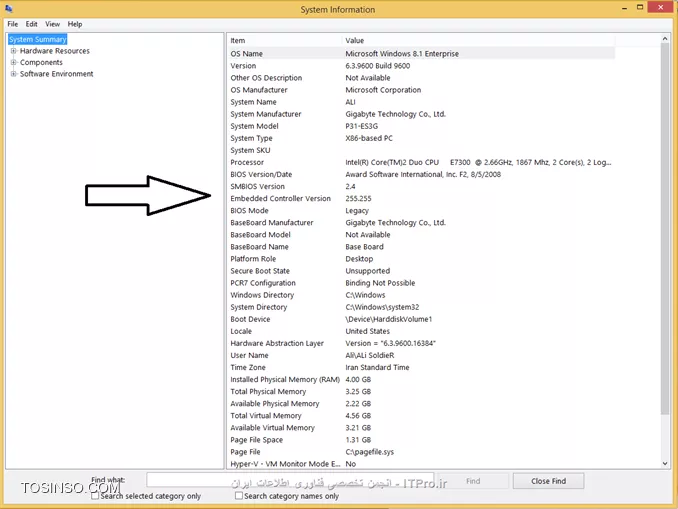Select the Available Physical Memory row
Image resolution: width=678 pixels, height=509 pixels.
pyautogui.click(x=421, y=404)
